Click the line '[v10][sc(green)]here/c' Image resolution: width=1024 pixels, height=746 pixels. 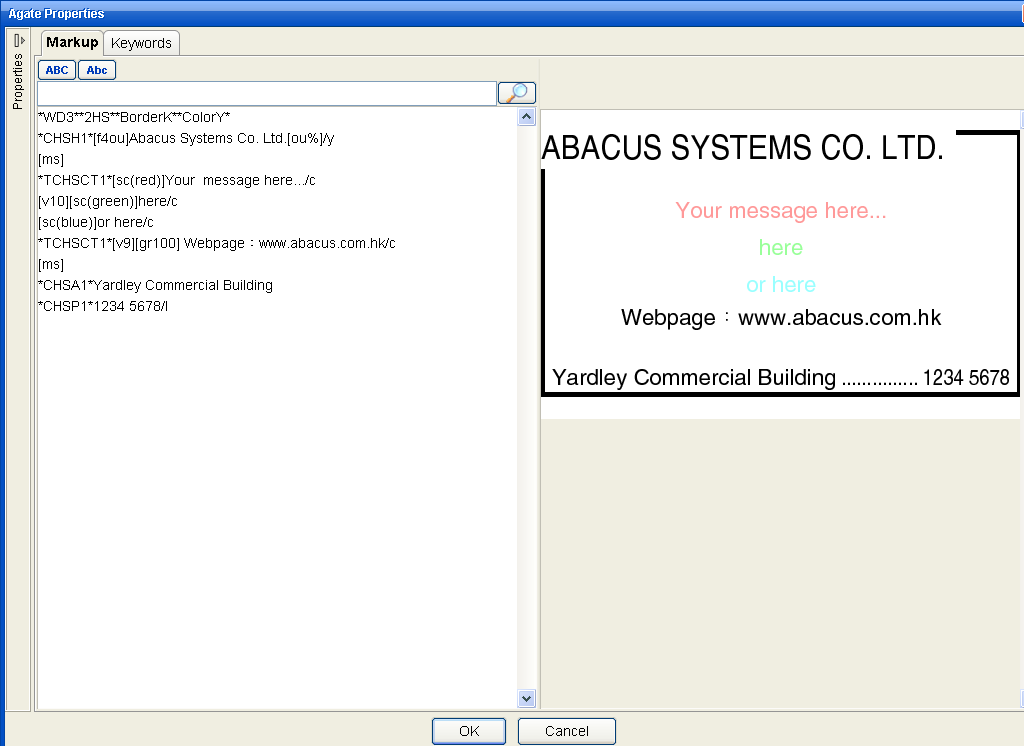pyautogui.click(x=108, y=201)
